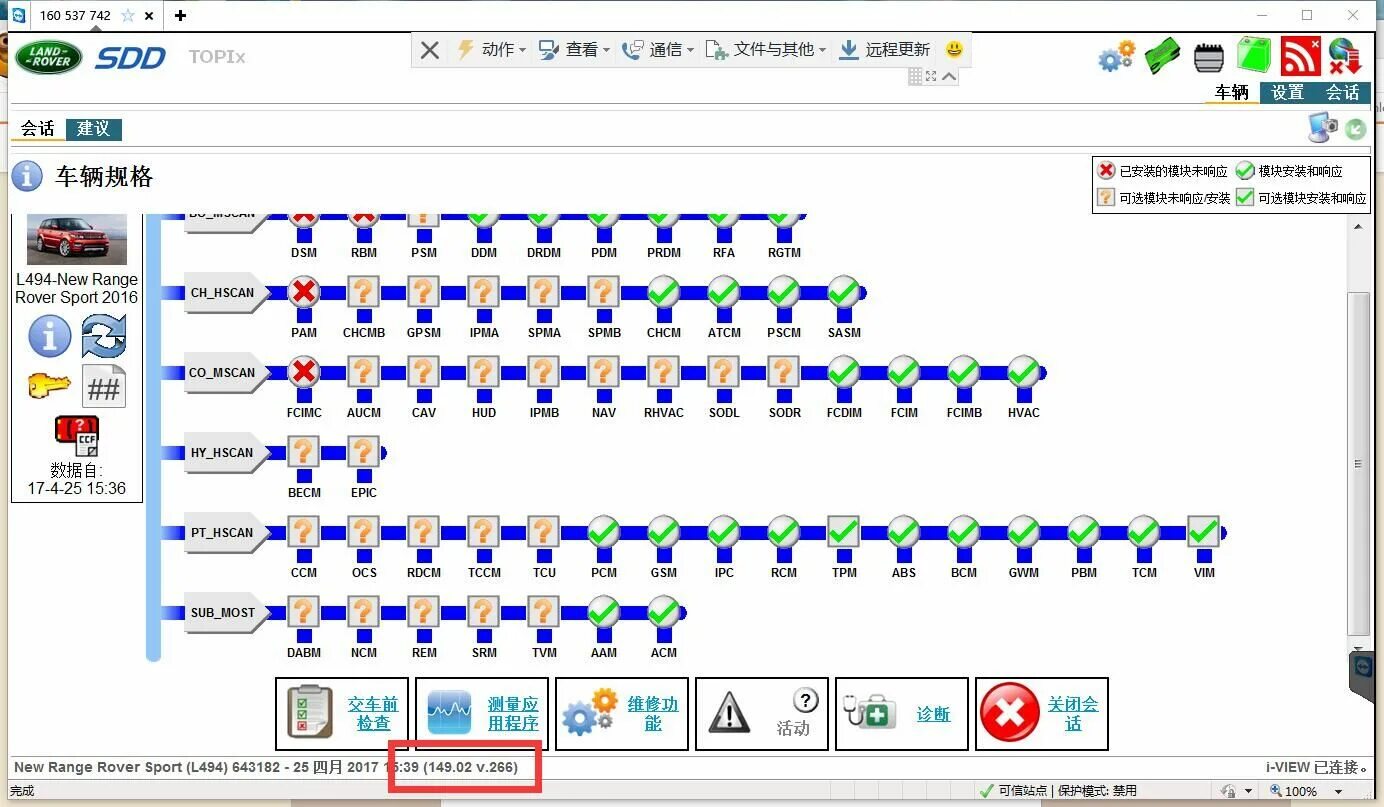Click the 活动 warning button
The height and width of the screenshot is (807, 1384).
pyautogui.click(x=761, y=714)
